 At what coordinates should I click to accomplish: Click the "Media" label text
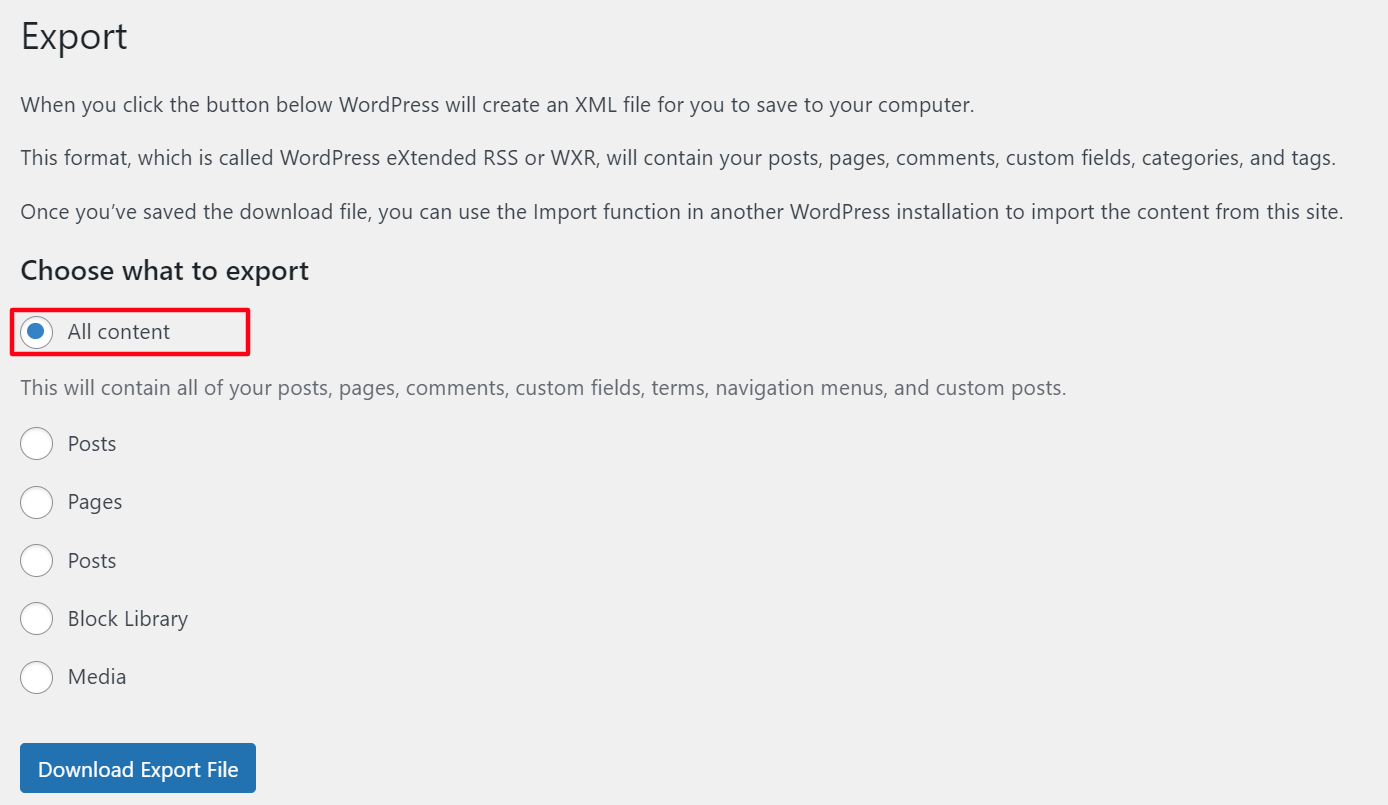(x=97, y=677)
